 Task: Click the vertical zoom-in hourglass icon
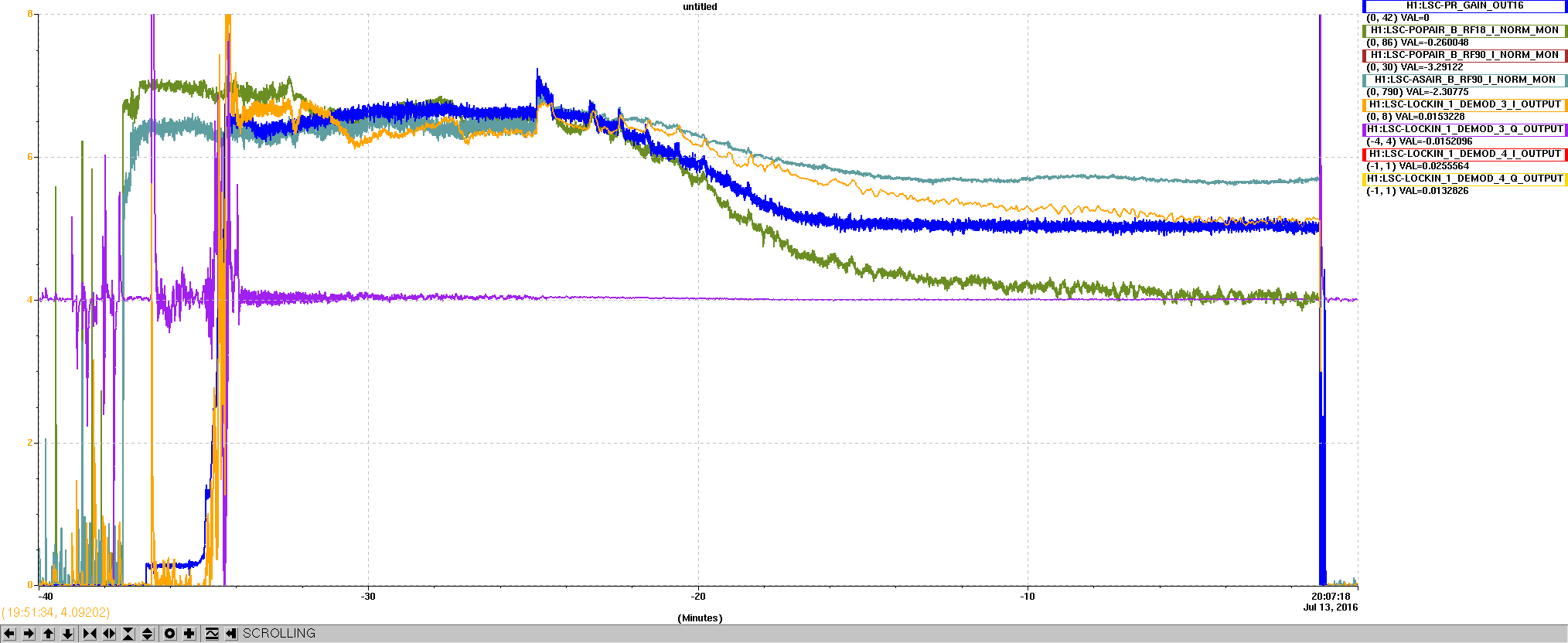128,634
